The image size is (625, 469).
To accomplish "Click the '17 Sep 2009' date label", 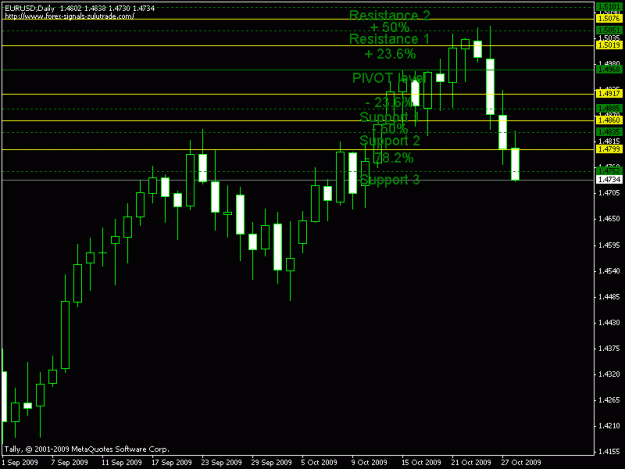I will (x=172, y=462).
